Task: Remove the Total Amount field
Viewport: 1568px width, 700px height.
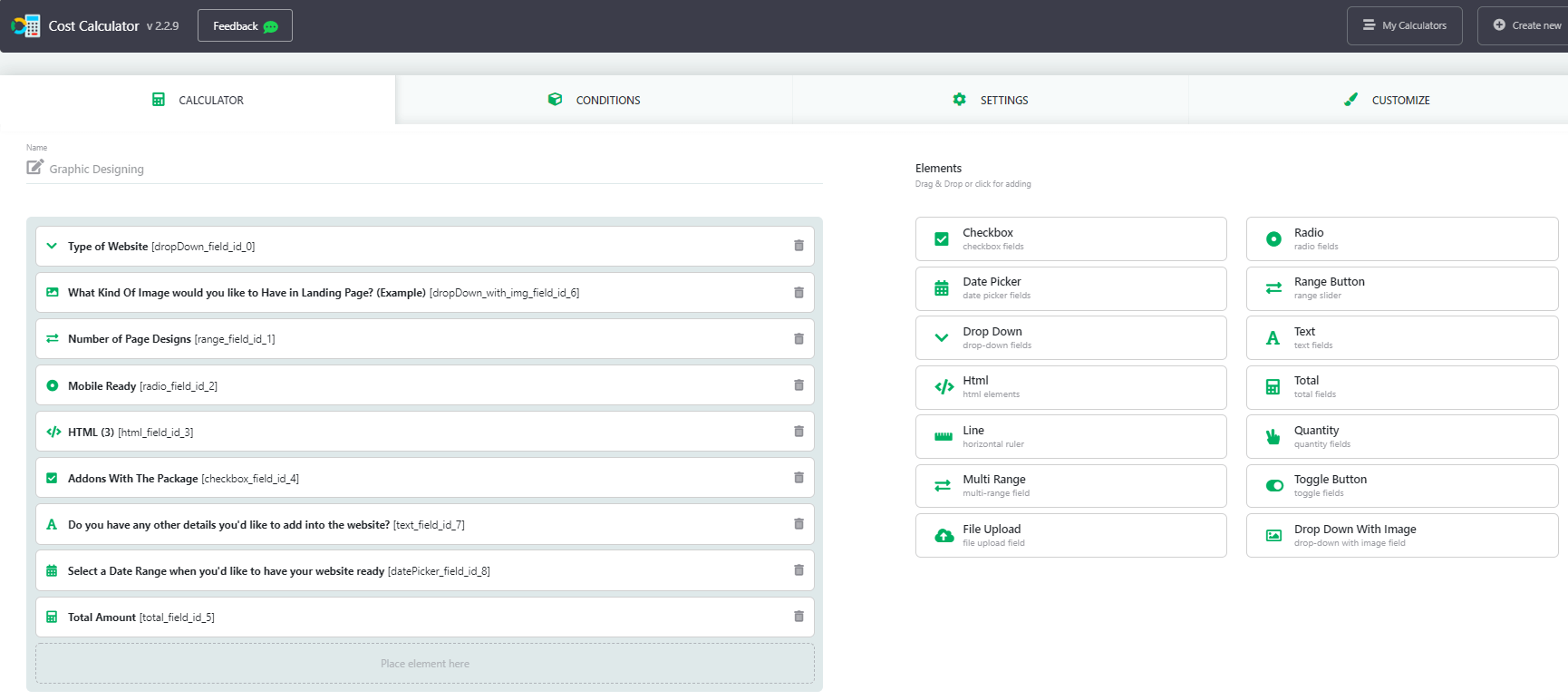Action: point(799,617)
